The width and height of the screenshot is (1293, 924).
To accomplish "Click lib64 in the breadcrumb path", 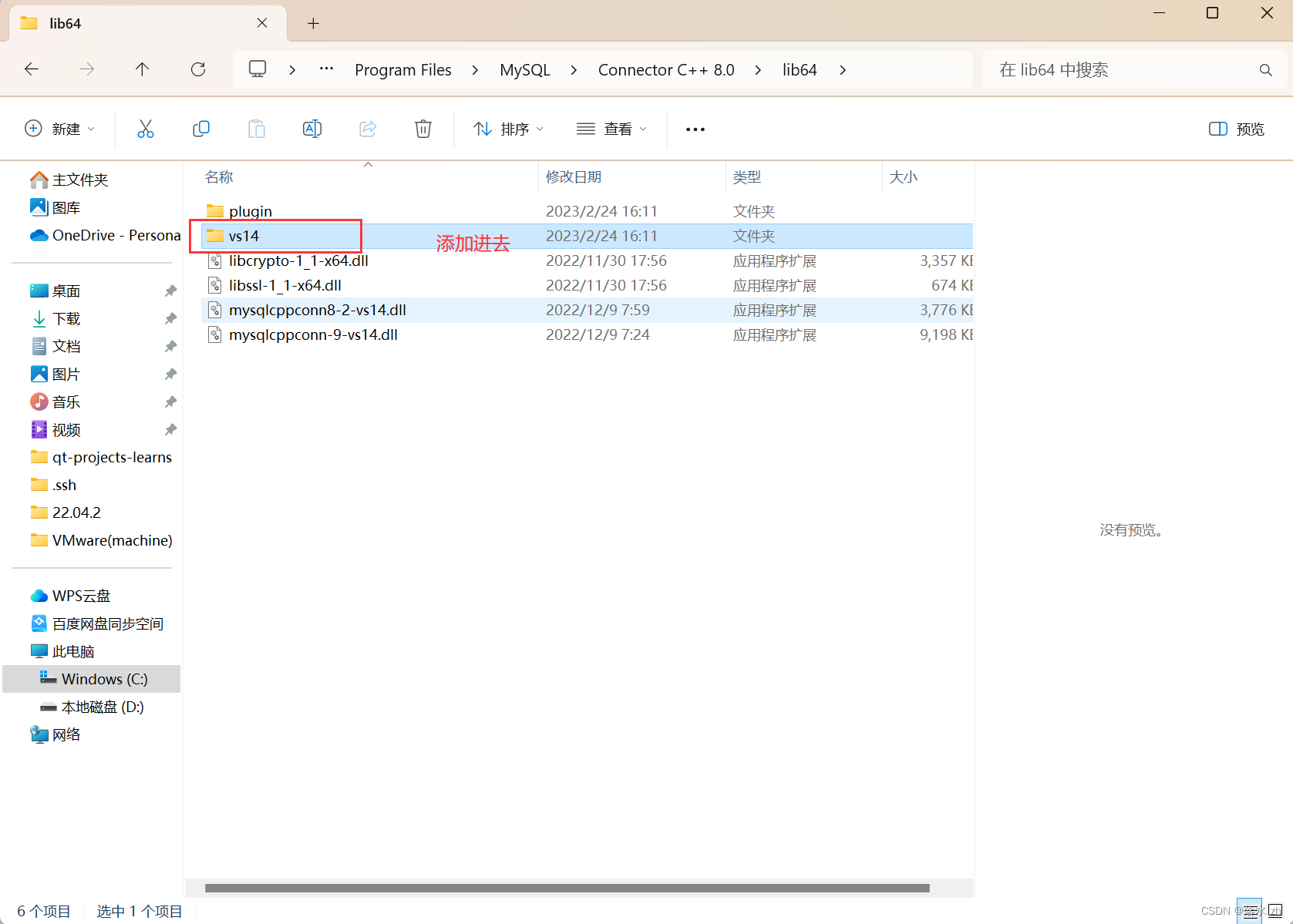I will (800, 70).
